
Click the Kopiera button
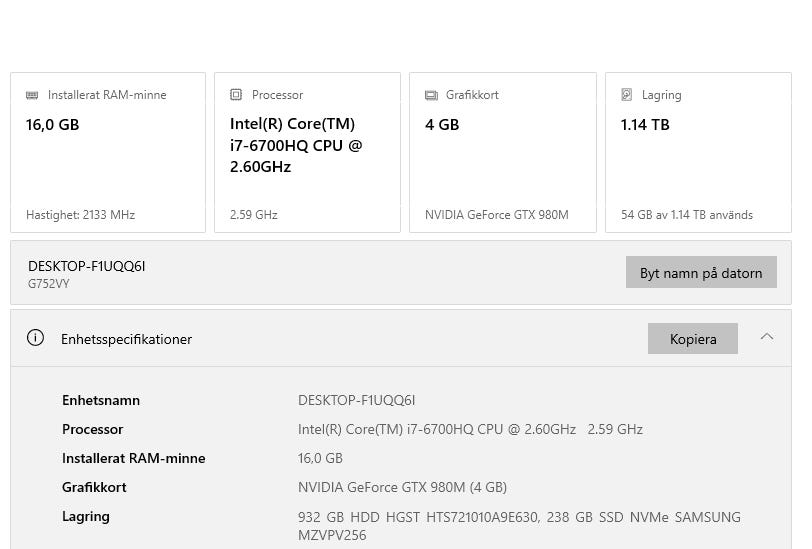tap(693, 339)
